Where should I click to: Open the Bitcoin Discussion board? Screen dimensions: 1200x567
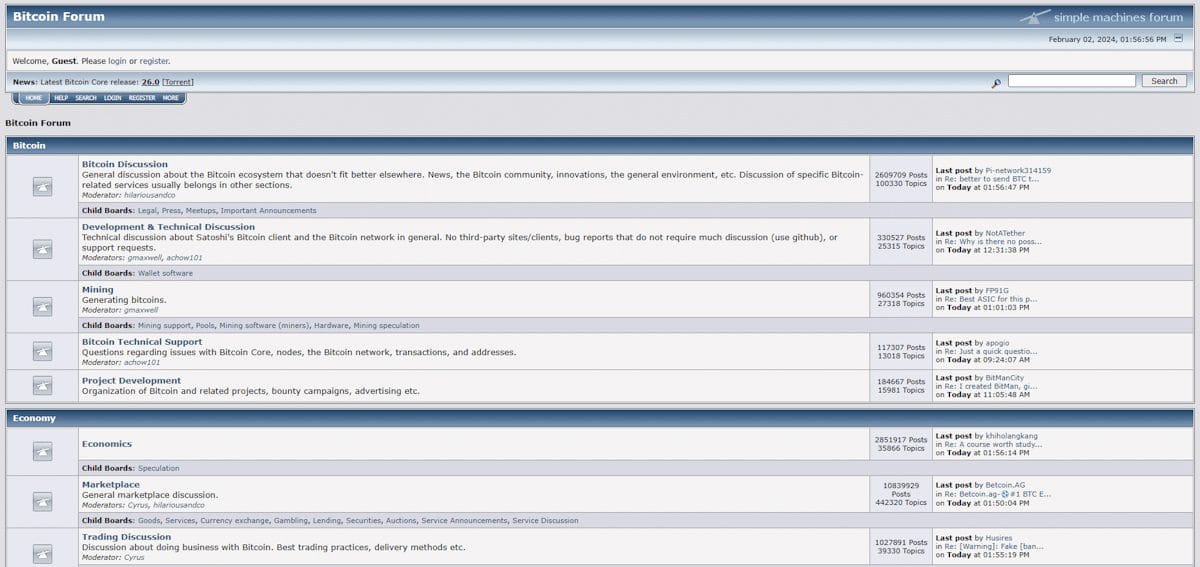click(125, 164)
